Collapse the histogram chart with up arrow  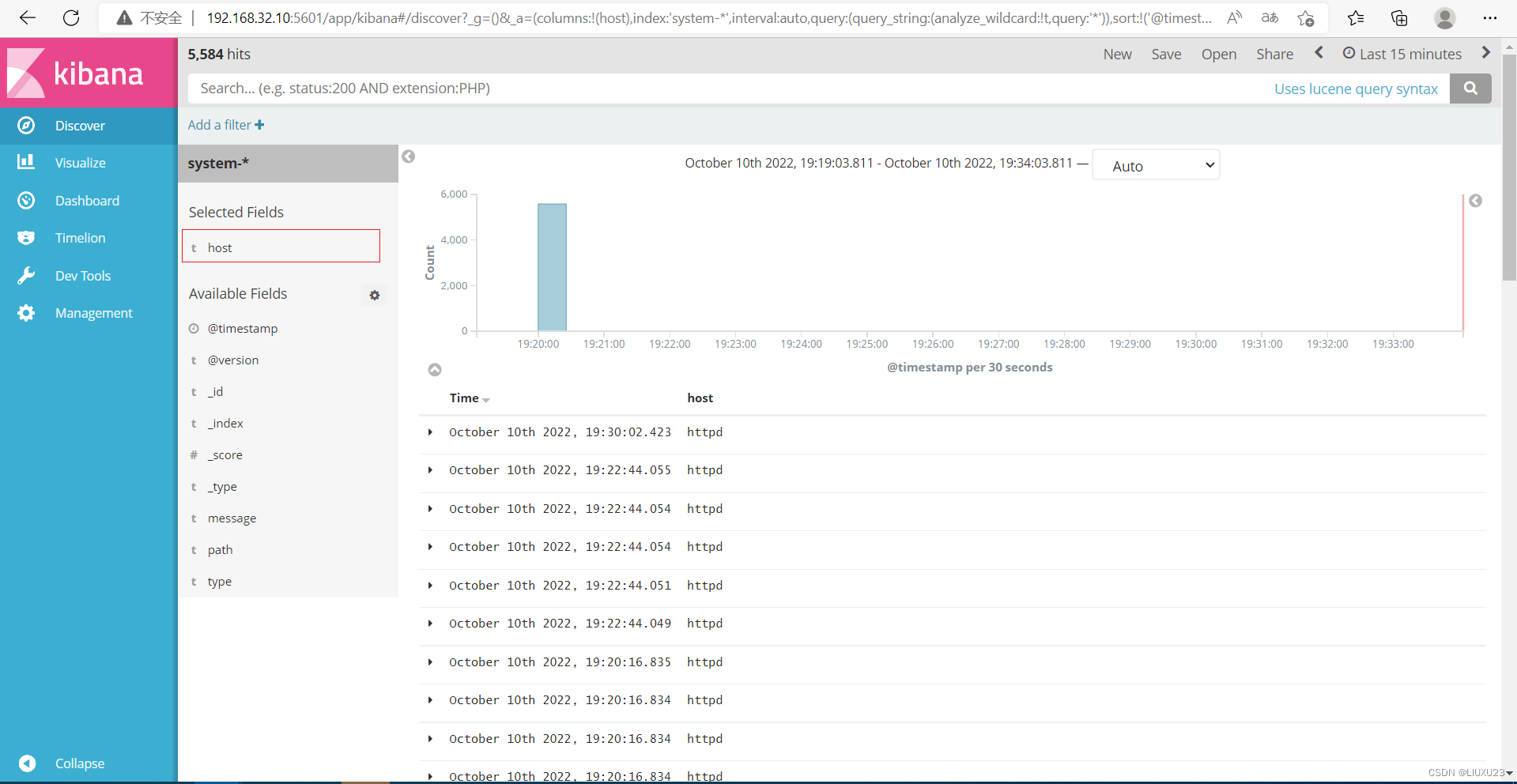[x=435, y=370]
